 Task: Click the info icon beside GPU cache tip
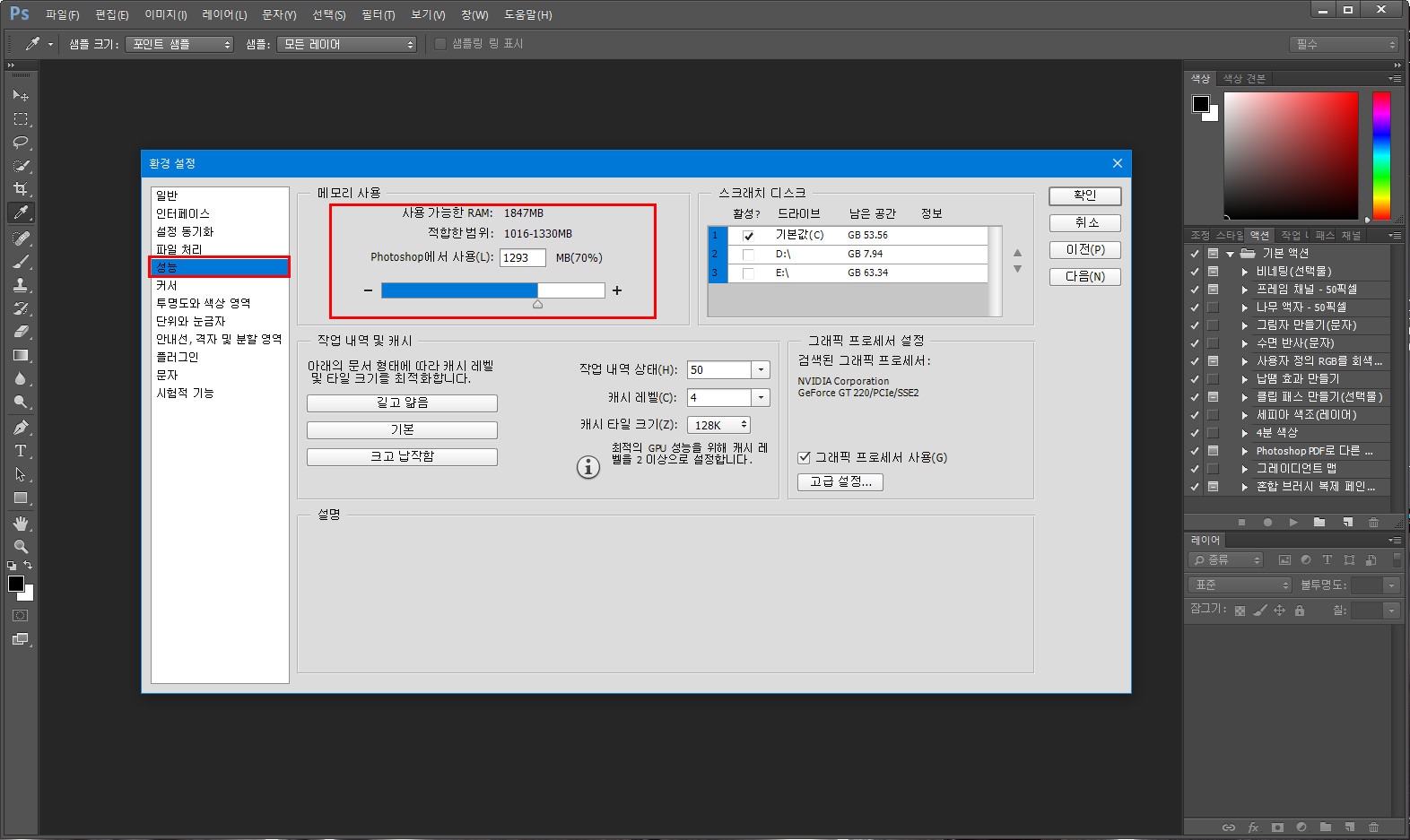pyautogui.click(x=588, y=467)
